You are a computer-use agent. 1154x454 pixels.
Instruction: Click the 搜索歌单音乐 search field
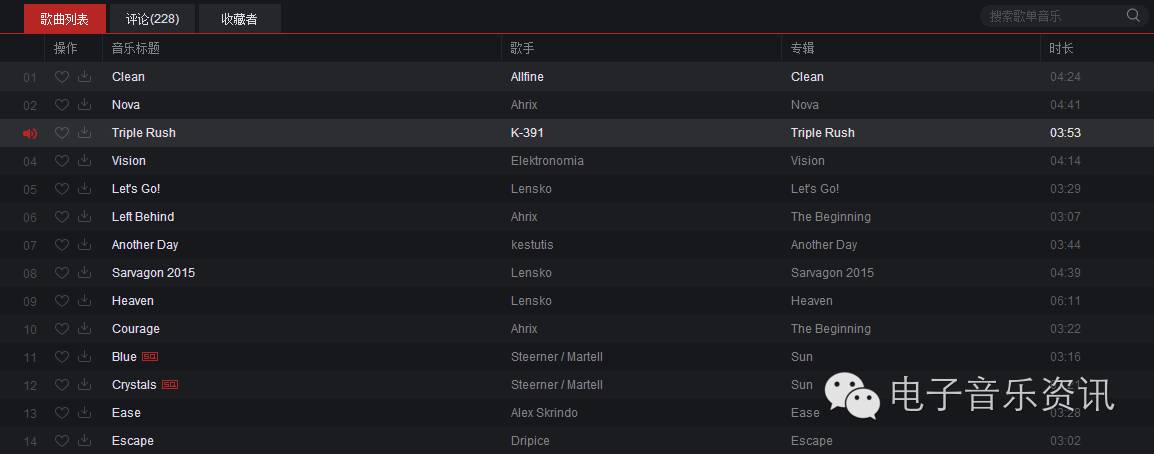tap(1052, 15)
